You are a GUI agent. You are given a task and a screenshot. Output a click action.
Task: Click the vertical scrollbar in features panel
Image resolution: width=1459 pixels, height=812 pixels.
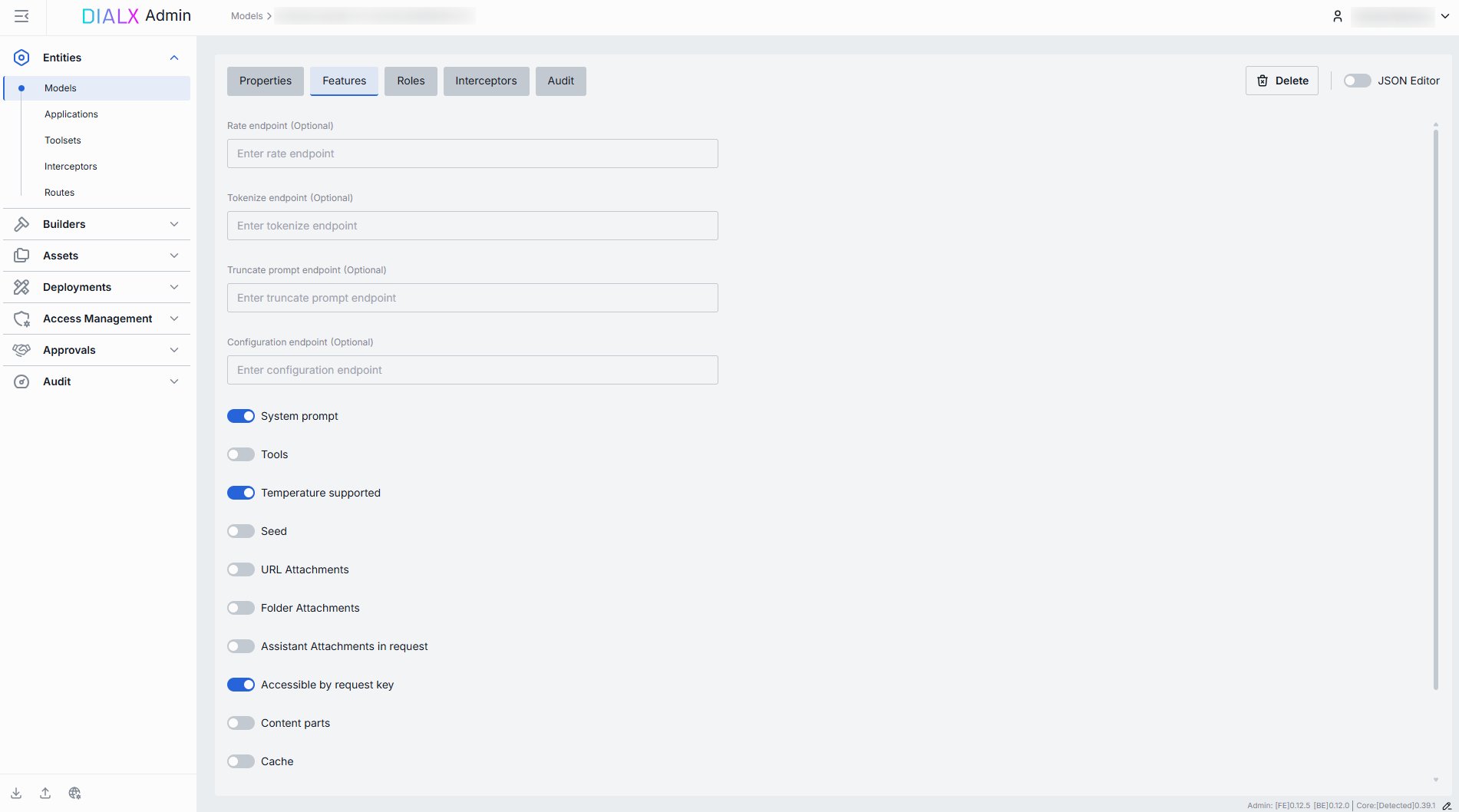1435,407
